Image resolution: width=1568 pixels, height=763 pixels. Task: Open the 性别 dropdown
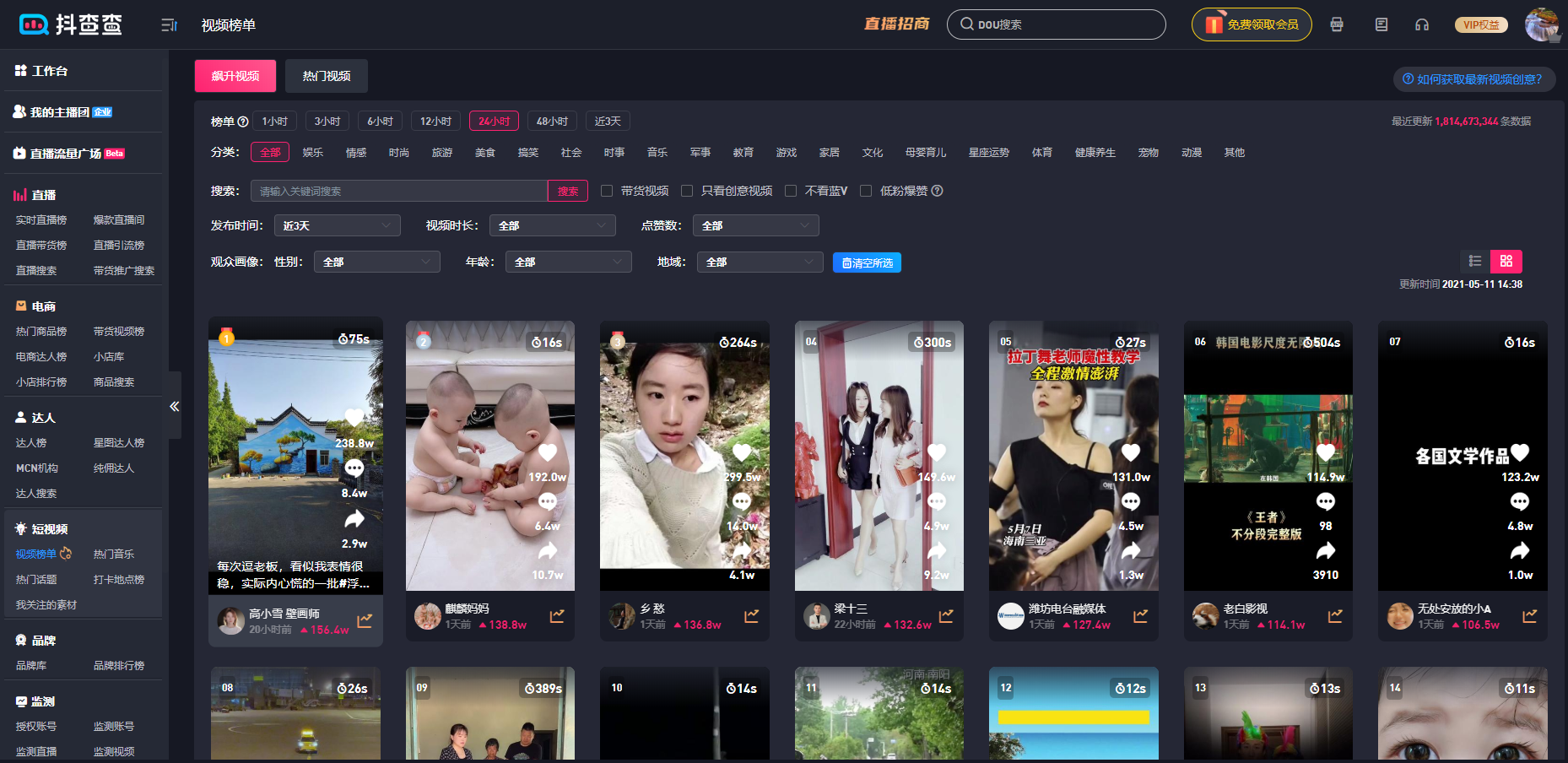(x=376, y=262)
